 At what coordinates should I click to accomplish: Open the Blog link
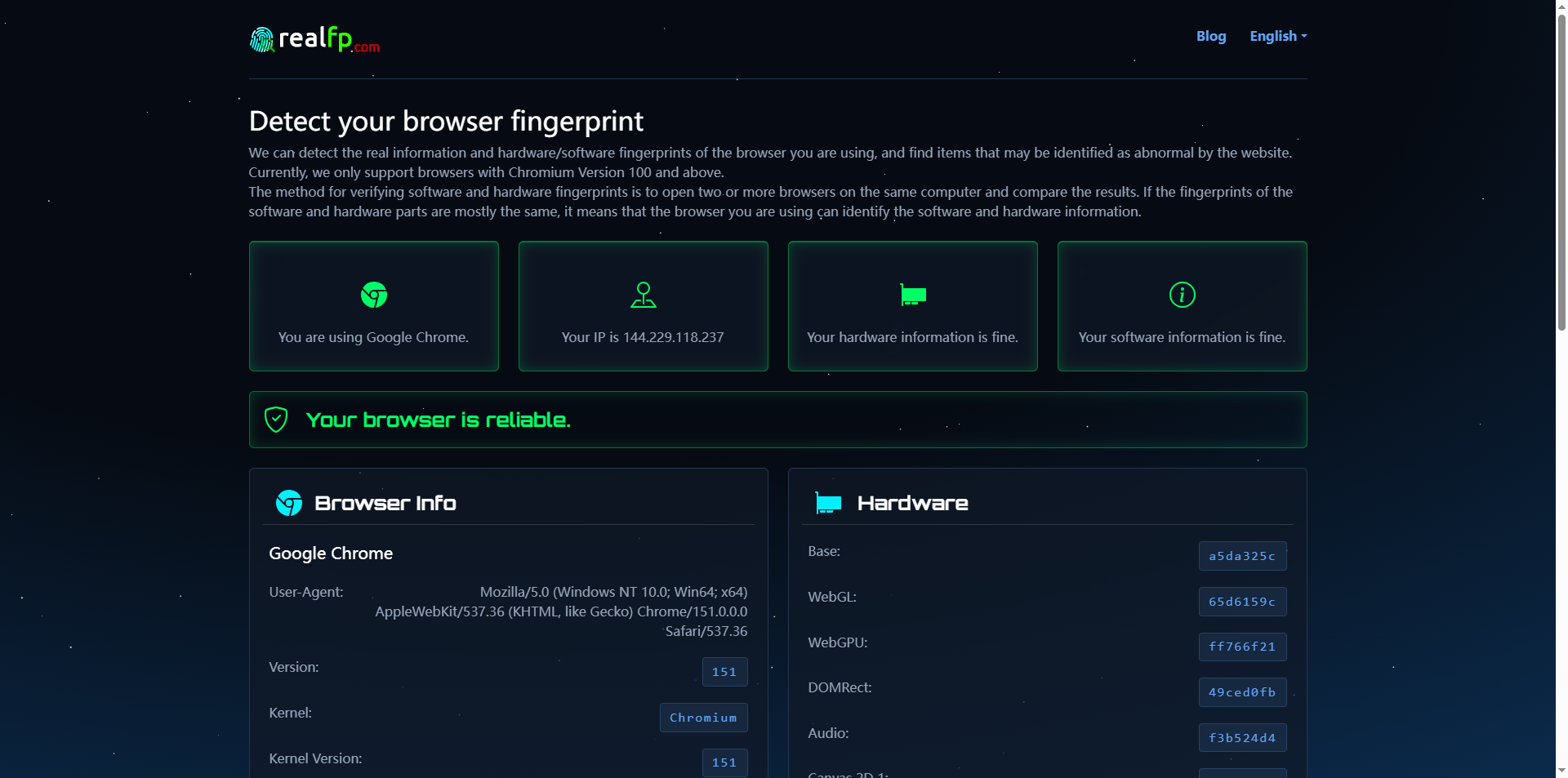[1211, 36]
